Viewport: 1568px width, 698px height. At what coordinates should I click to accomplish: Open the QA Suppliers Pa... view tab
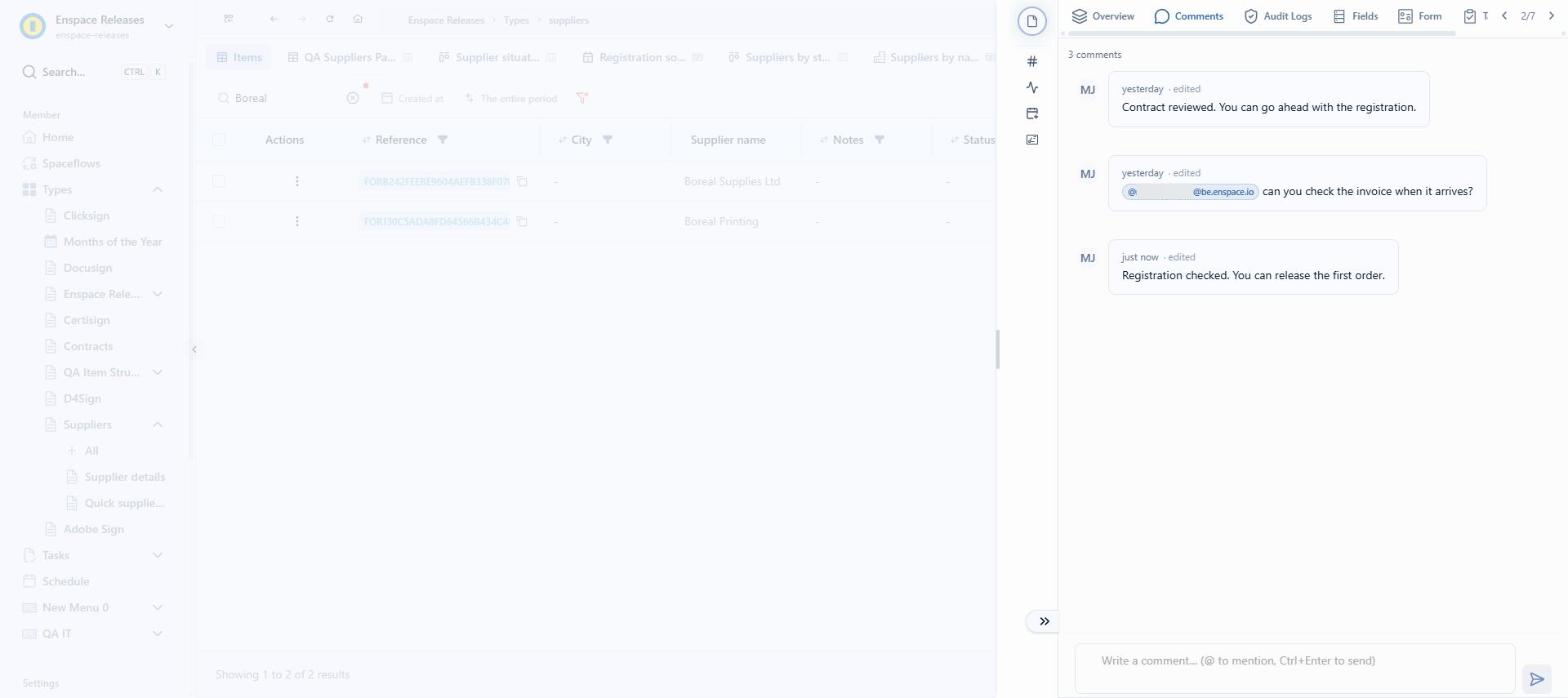click(x=348, y=57)
